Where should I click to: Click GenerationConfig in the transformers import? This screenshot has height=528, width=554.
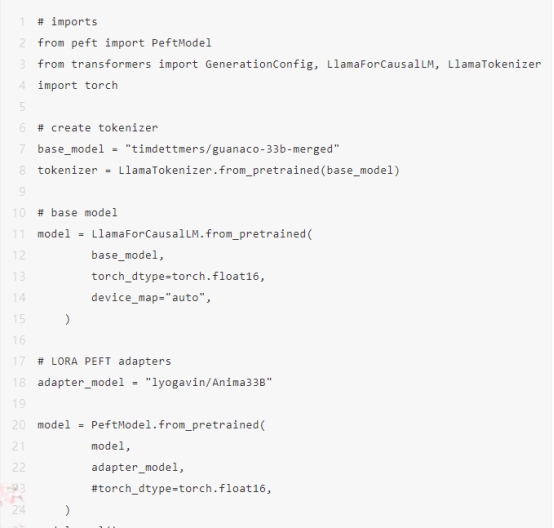tap(259, 65)
